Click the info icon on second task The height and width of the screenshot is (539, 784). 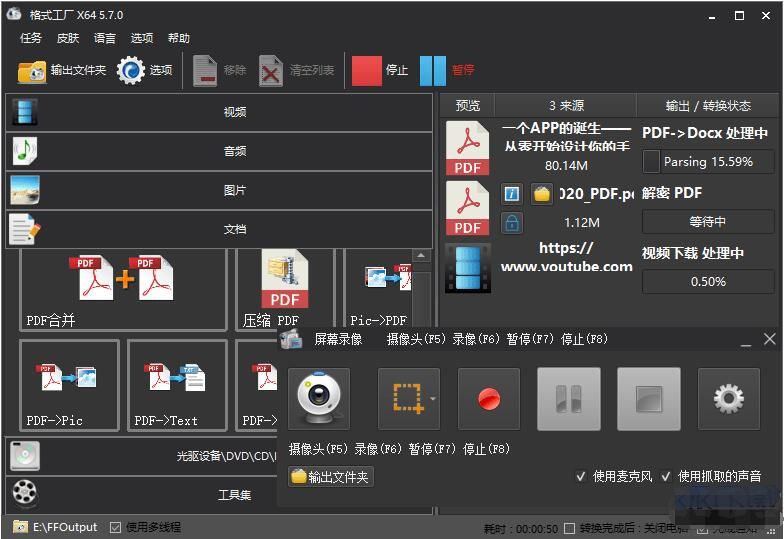coord(512,194)
